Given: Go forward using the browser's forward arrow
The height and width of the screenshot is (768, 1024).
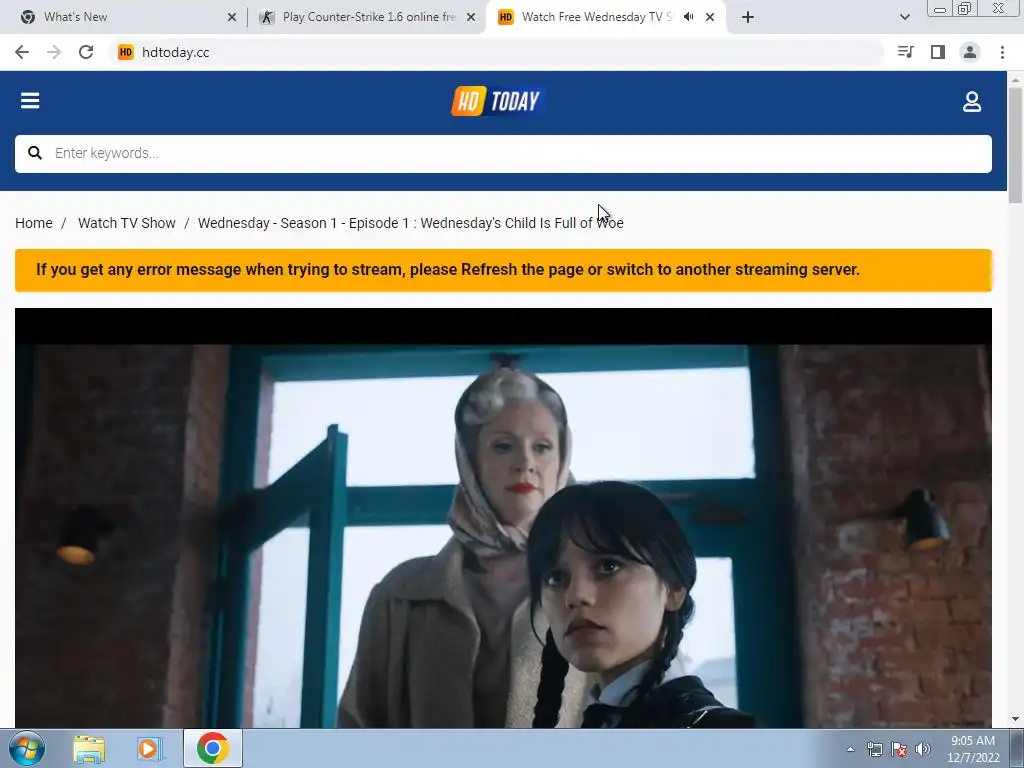Looking at the screenshot, I should click(x=54, y=52).
